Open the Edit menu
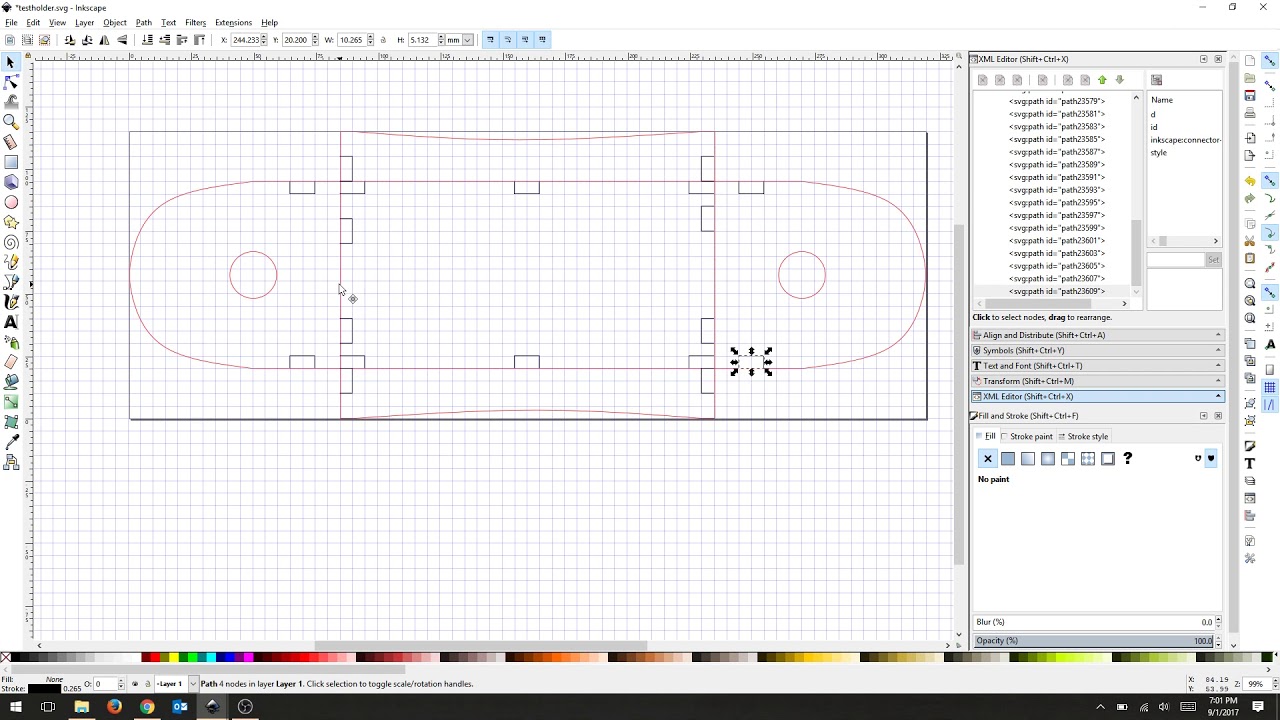This screenshot has height=720, width=1280. coord(33,23)
